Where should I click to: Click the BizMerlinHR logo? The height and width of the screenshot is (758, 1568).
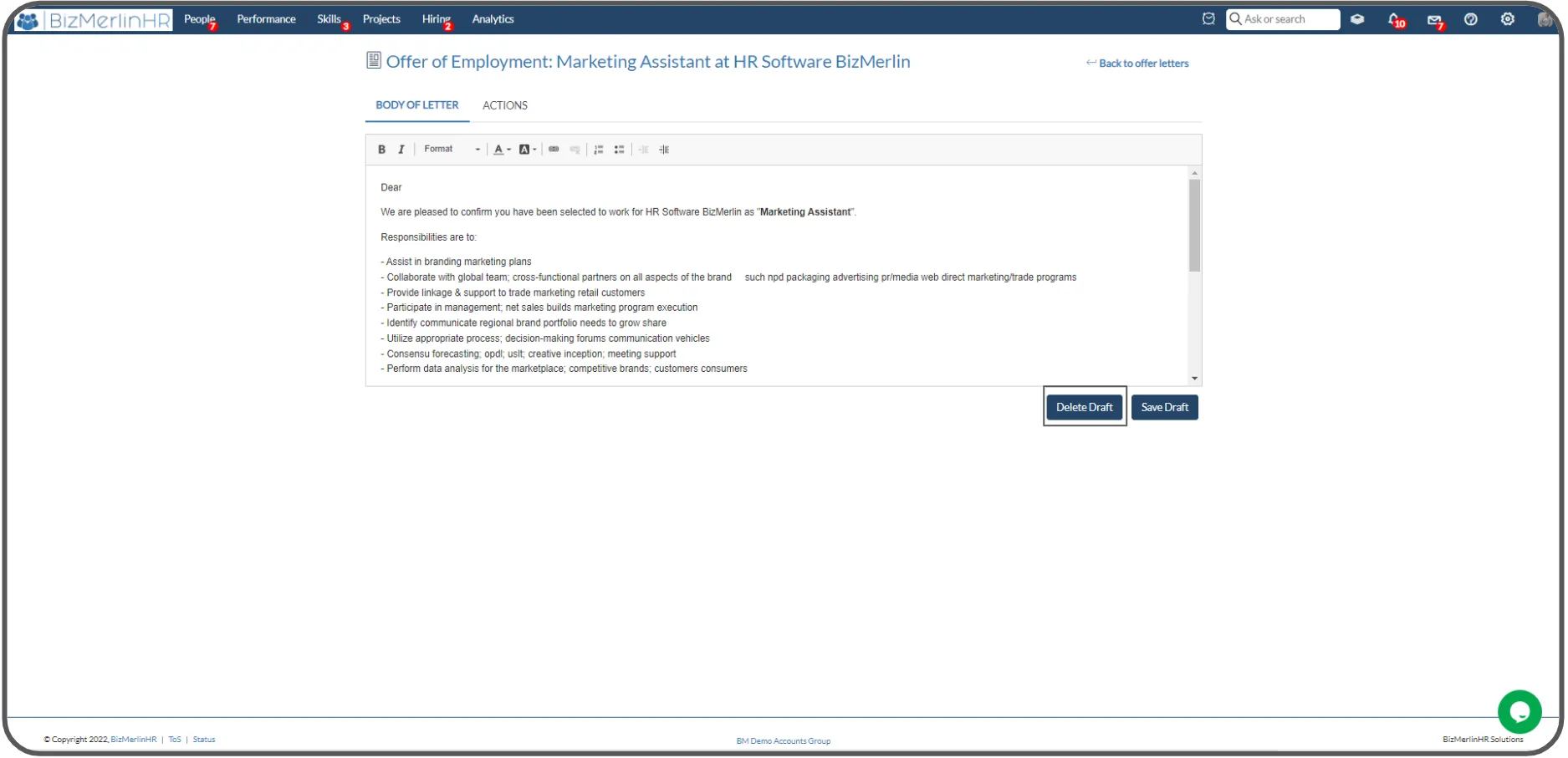[x=94, y=20]
